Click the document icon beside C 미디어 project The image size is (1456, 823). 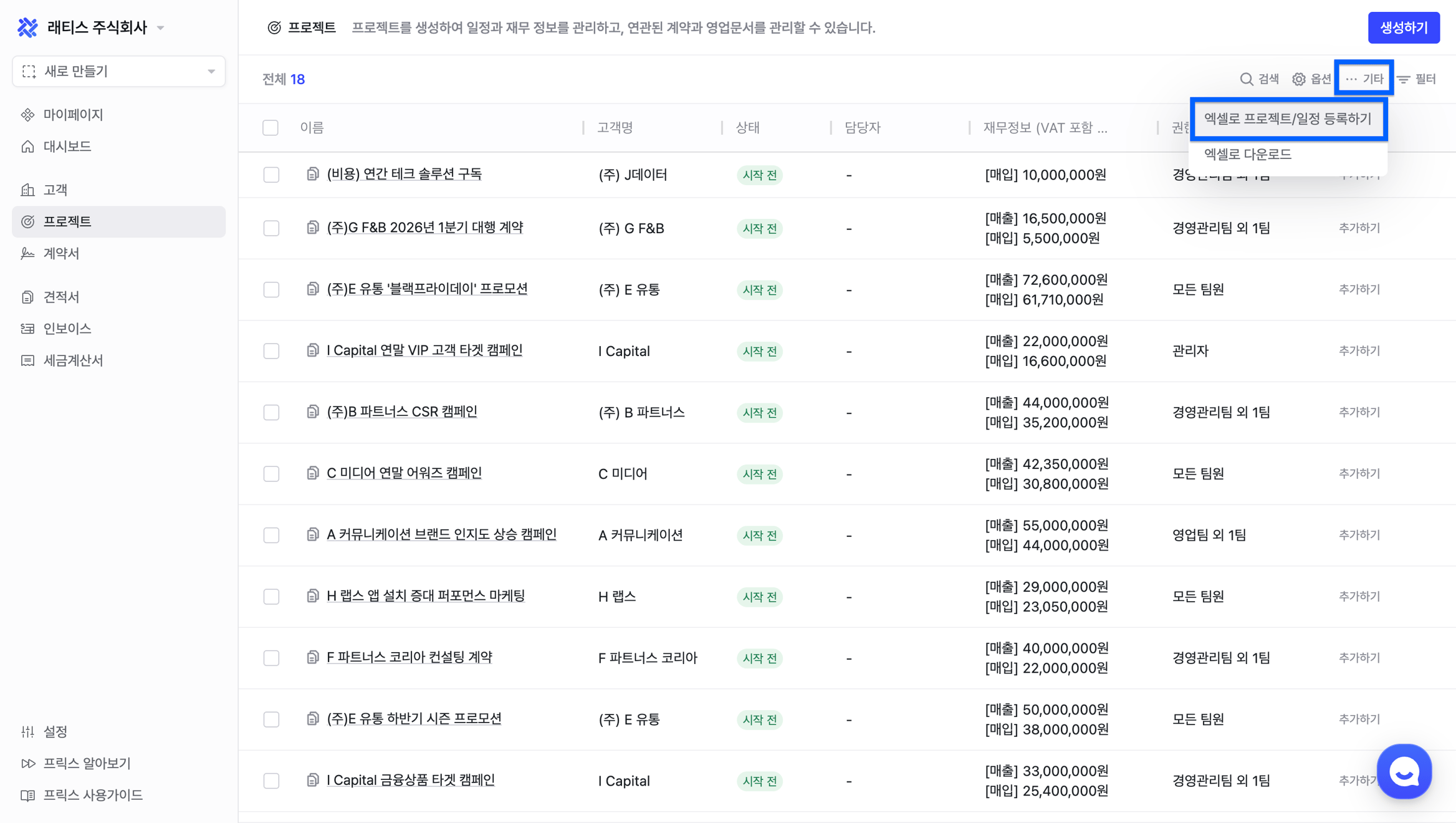pos(313,473)
